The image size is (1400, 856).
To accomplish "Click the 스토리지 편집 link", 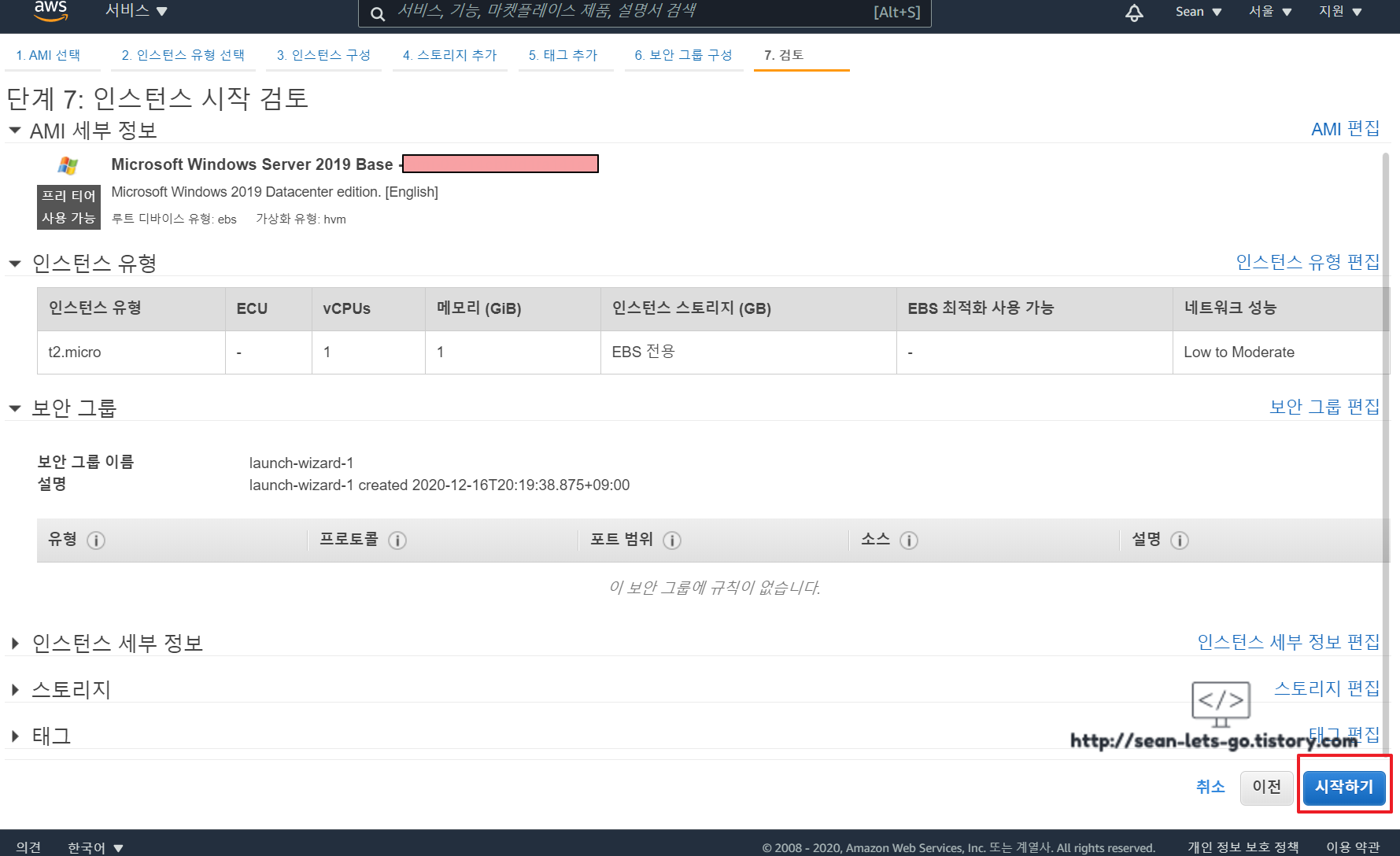I will coord(1327,688).
